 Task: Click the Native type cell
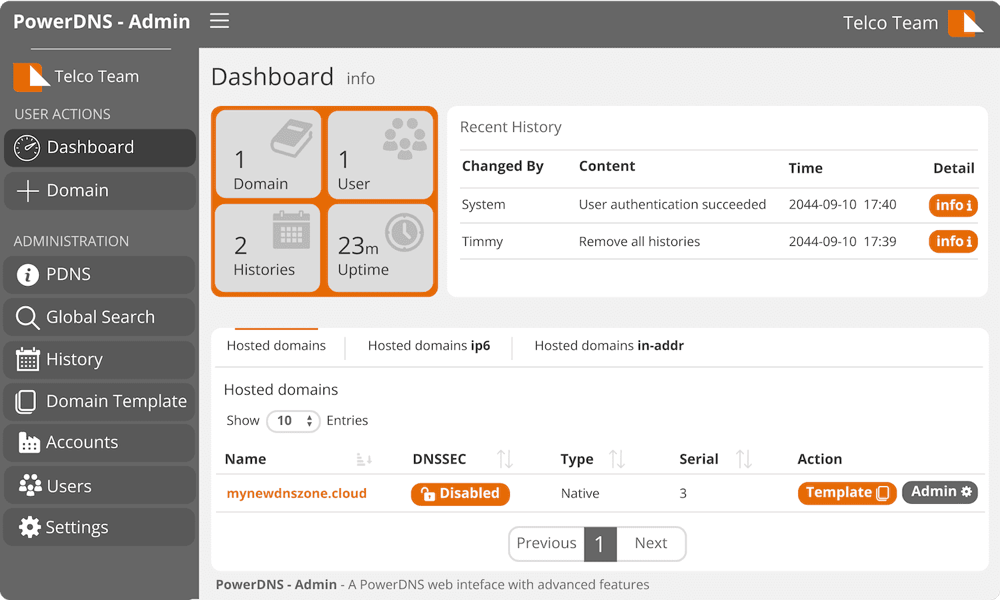tap(580, 494)
